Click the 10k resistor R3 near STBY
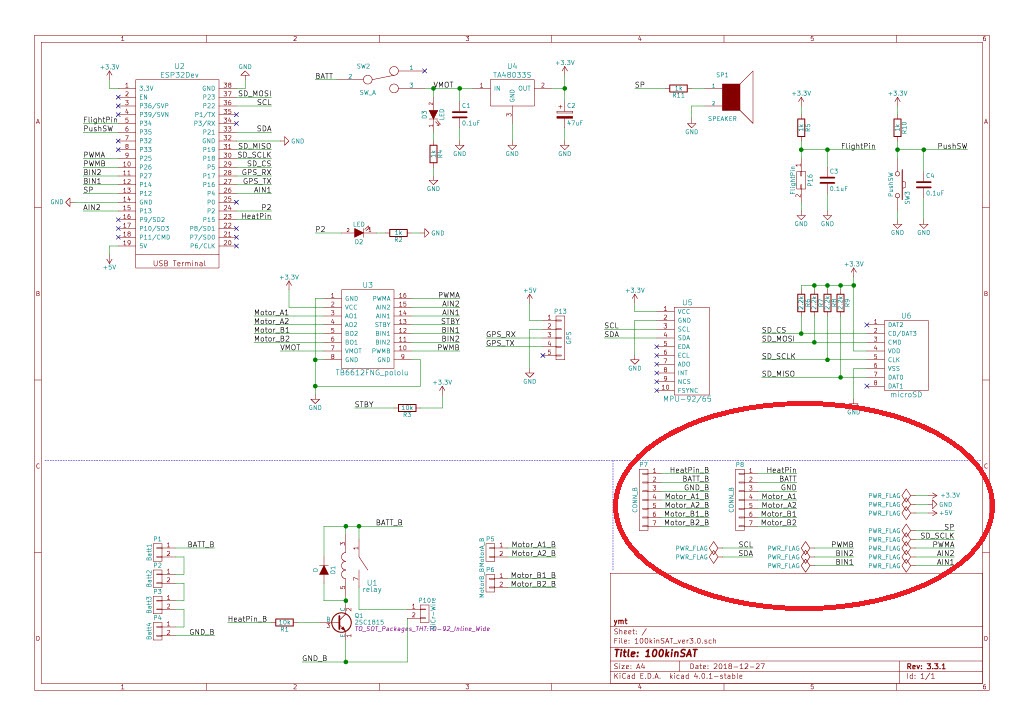 point(407,407)
